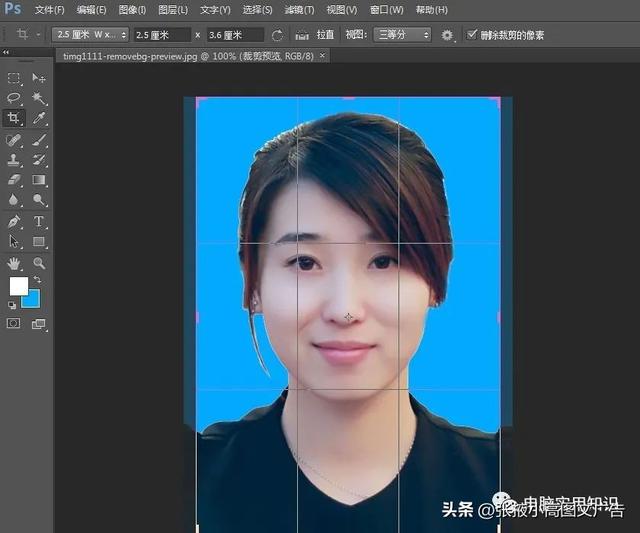Close the timg1111-removebg-preview.jpg tab

322,55
